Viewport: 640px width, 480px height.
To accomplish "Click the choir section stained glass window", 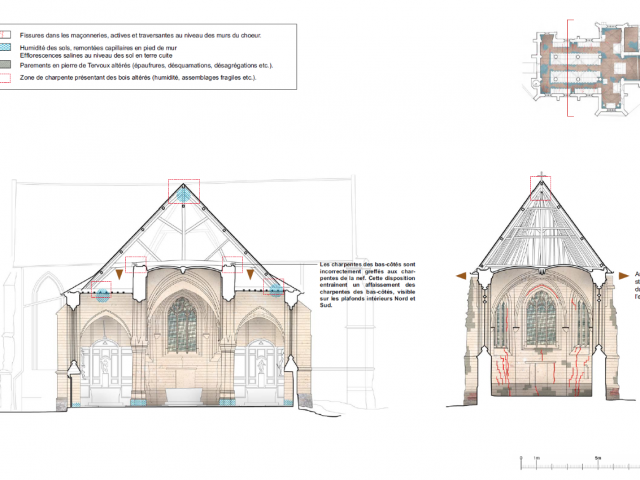I will [541, 317].
